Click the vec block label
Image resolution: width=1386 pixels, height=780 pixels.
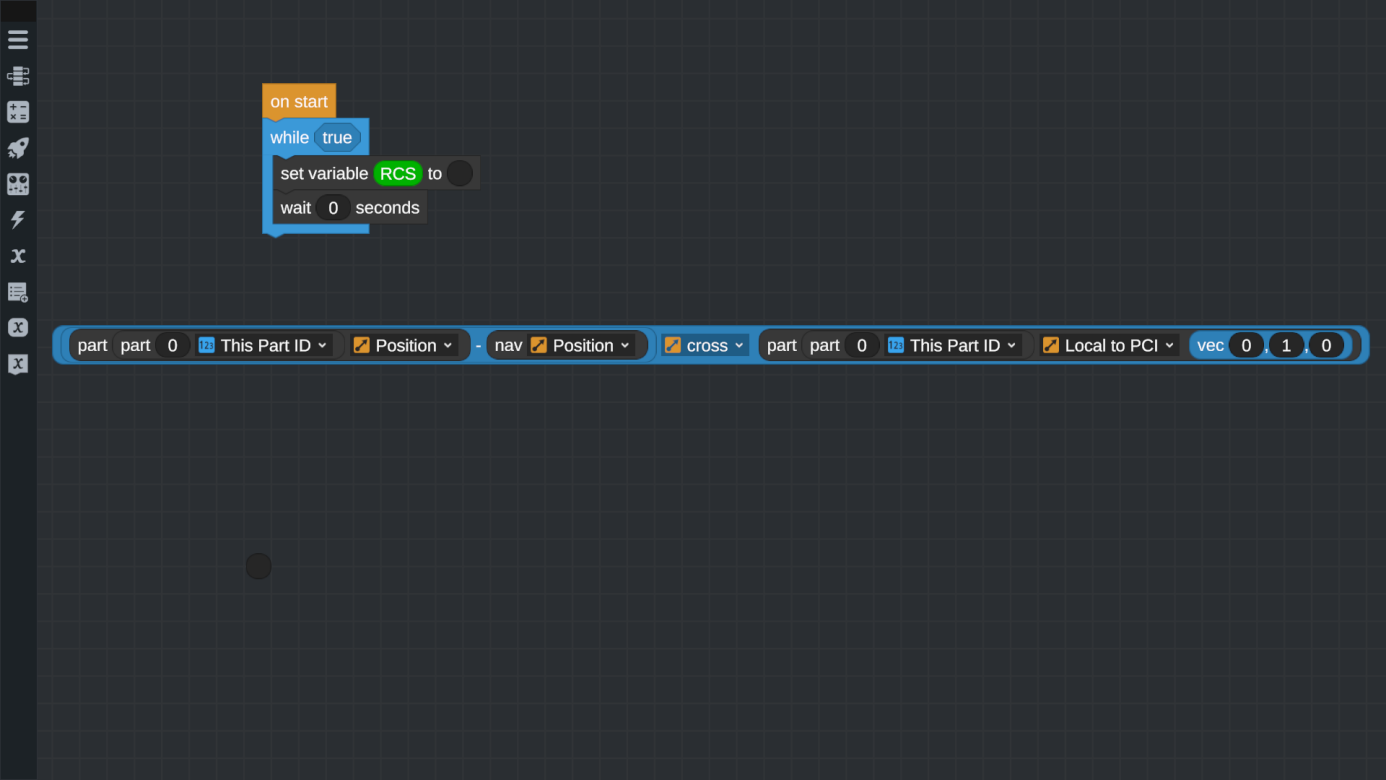(x=1210, y=345)
